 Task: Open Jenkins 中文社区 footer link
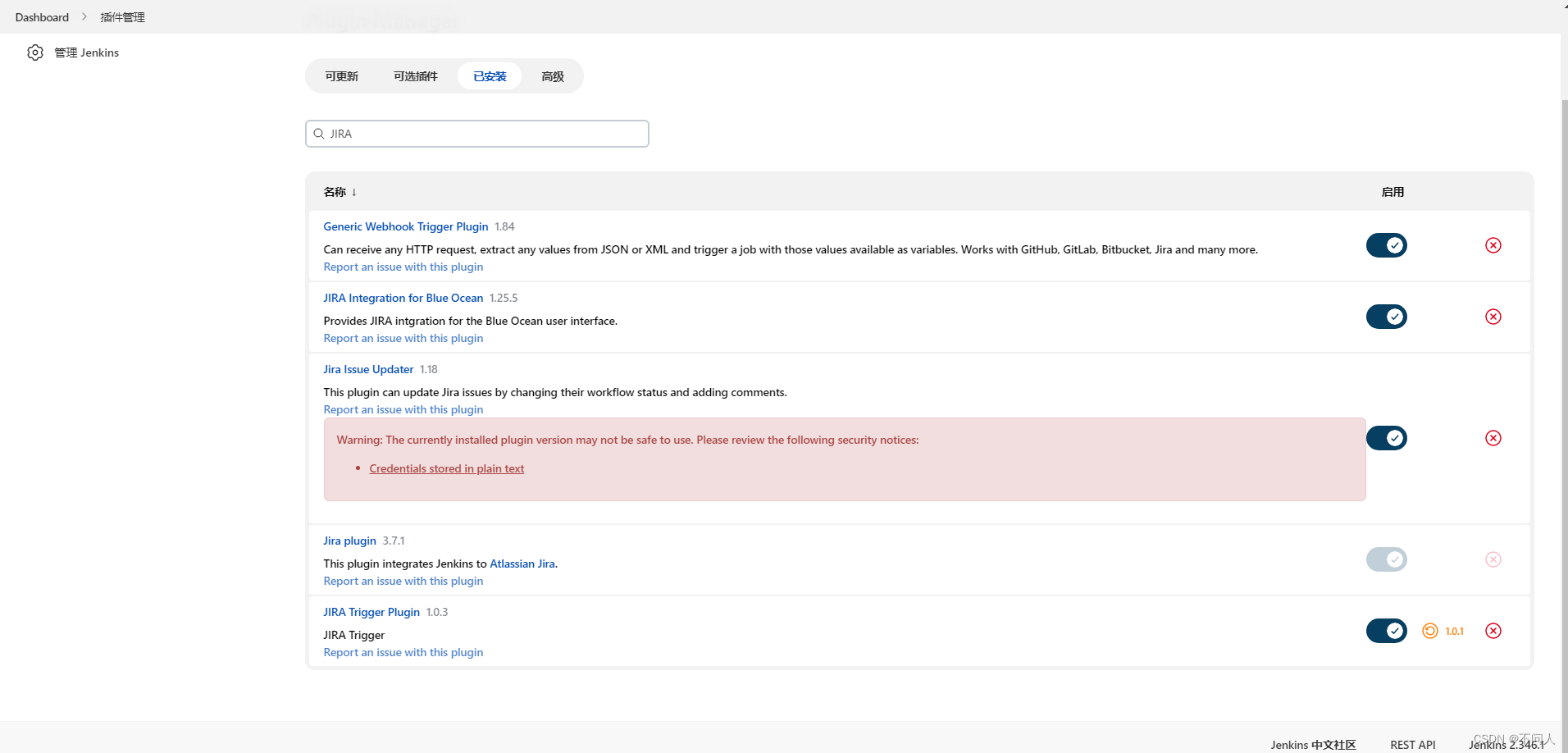tap(1314, 745)
